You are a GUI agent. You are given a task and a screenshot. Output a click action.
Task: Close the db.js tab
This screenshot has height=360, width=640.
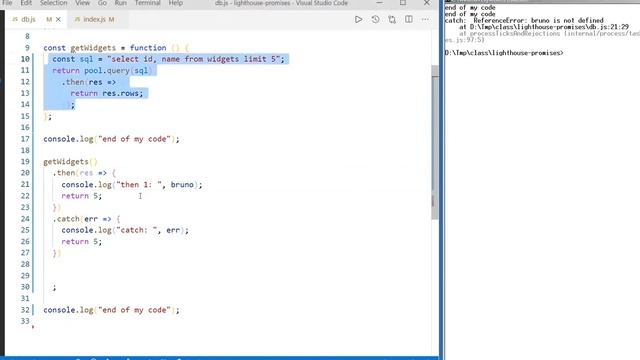[58, 19]
